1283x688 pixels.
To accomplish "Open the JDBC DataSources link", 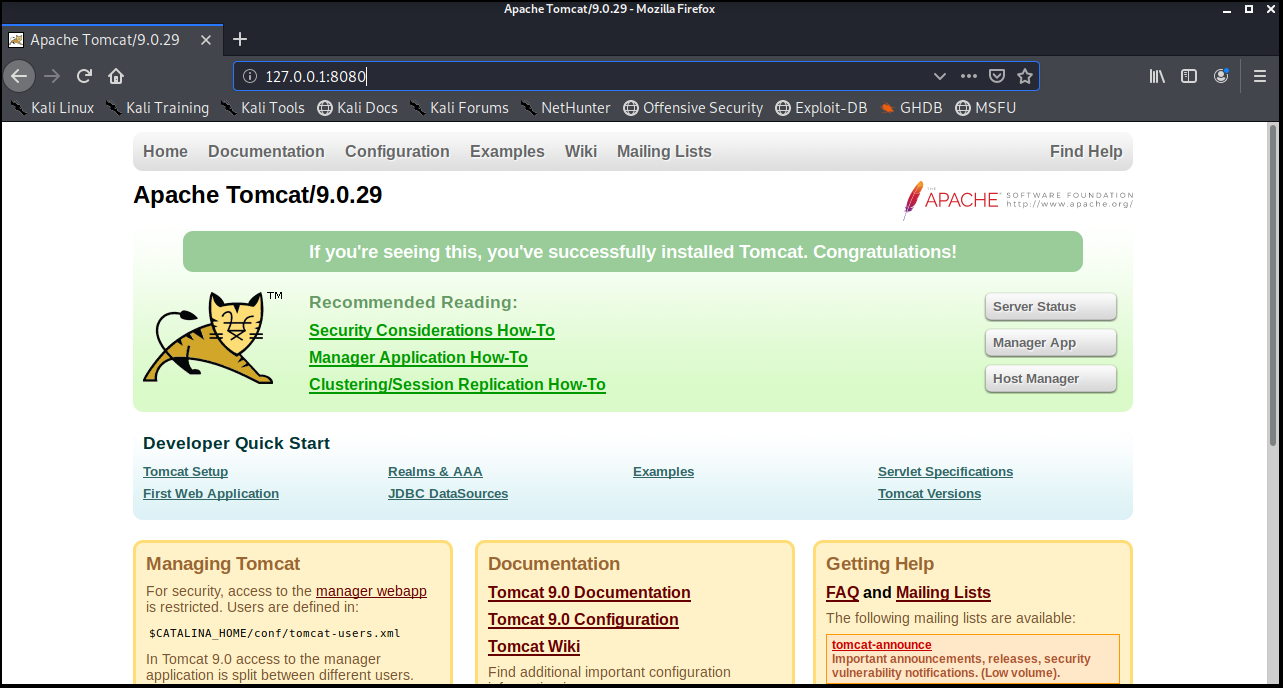I will click(x=448, y=494).
